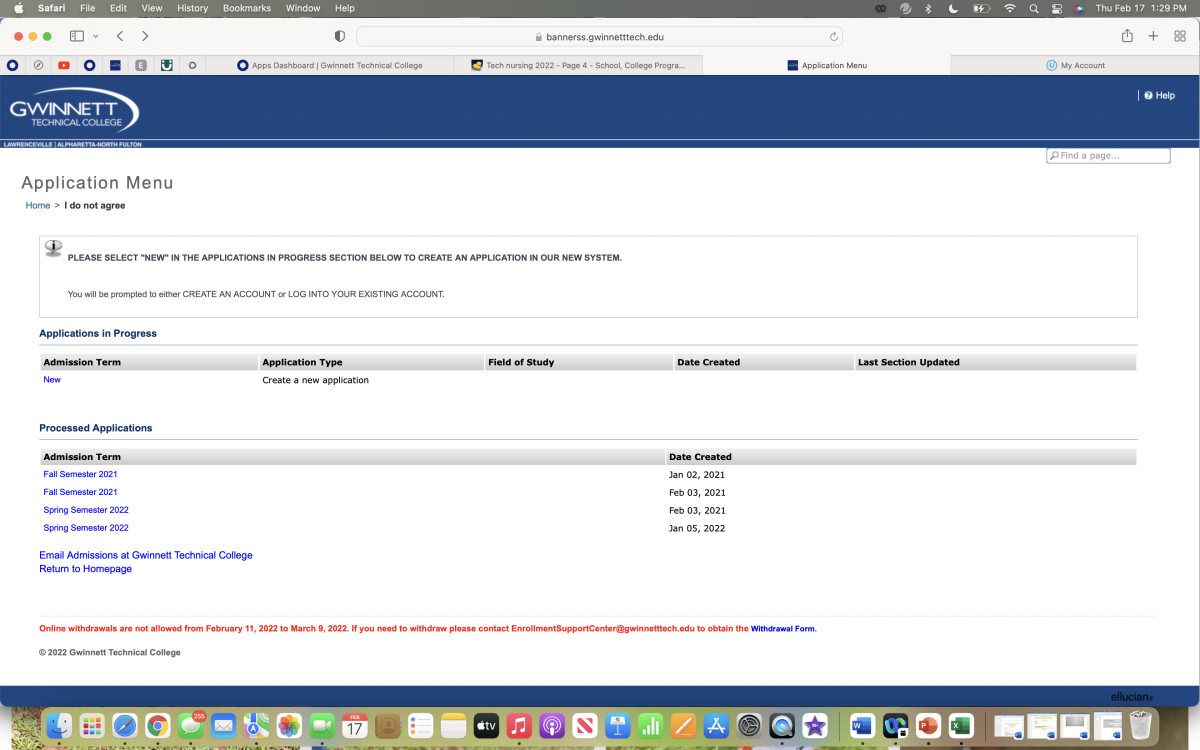Open the App Store from the Dock
This screenshot has height=750, width=1200.
[715, 725]
